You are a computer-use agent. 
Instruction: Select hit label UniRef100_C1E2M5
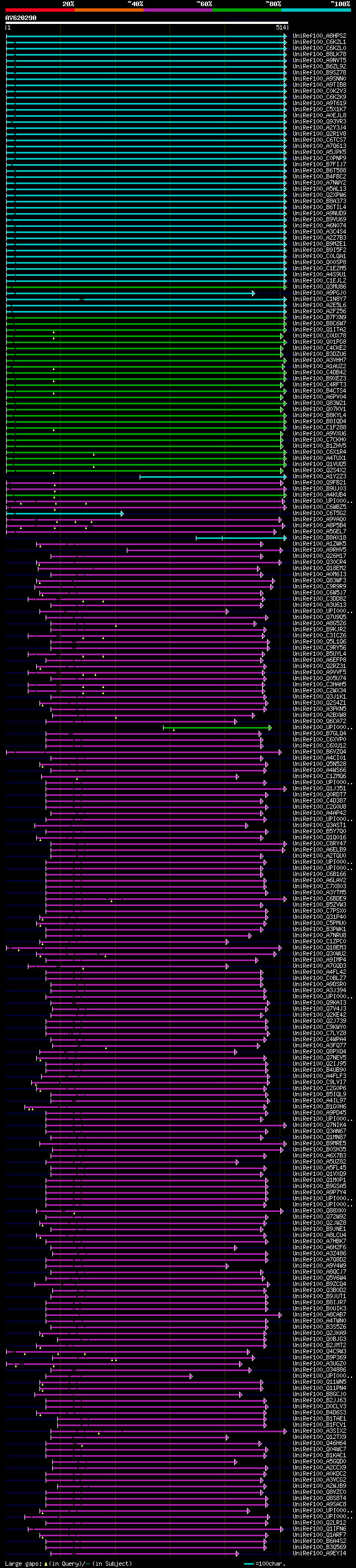(319, 269)
